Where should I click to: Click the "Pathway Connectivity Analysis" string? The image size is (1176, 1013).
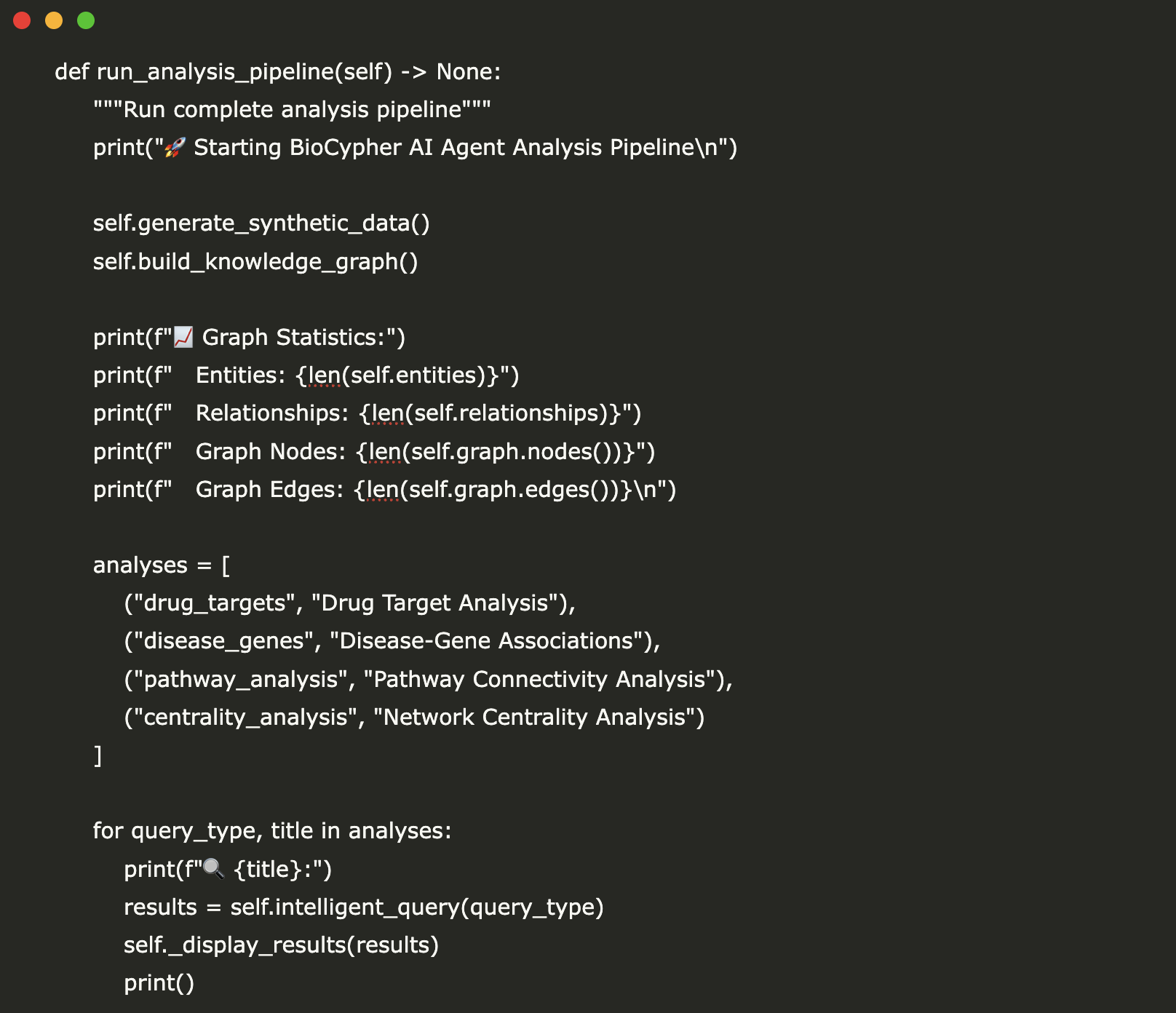[539, 680]
